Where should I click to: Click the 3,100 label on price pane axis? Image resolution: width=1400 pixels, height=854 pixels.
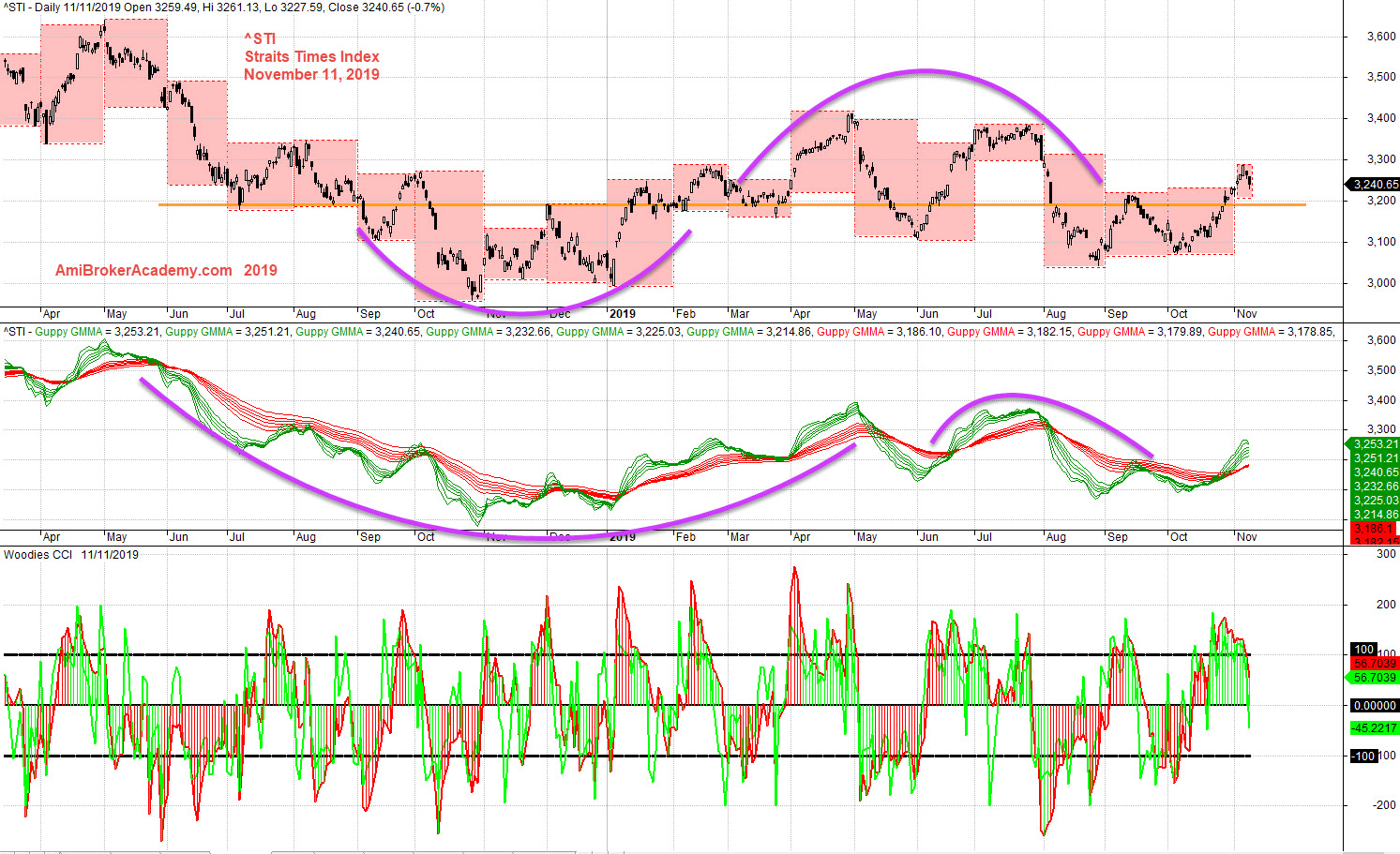point(1381,242)
